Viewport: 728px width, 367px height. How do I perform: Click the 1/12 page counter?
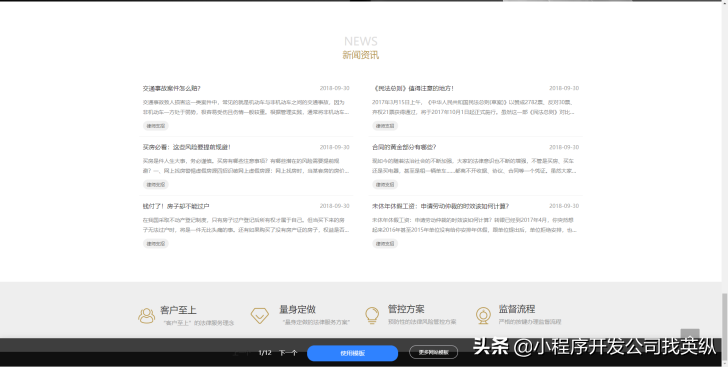(265, 353)
